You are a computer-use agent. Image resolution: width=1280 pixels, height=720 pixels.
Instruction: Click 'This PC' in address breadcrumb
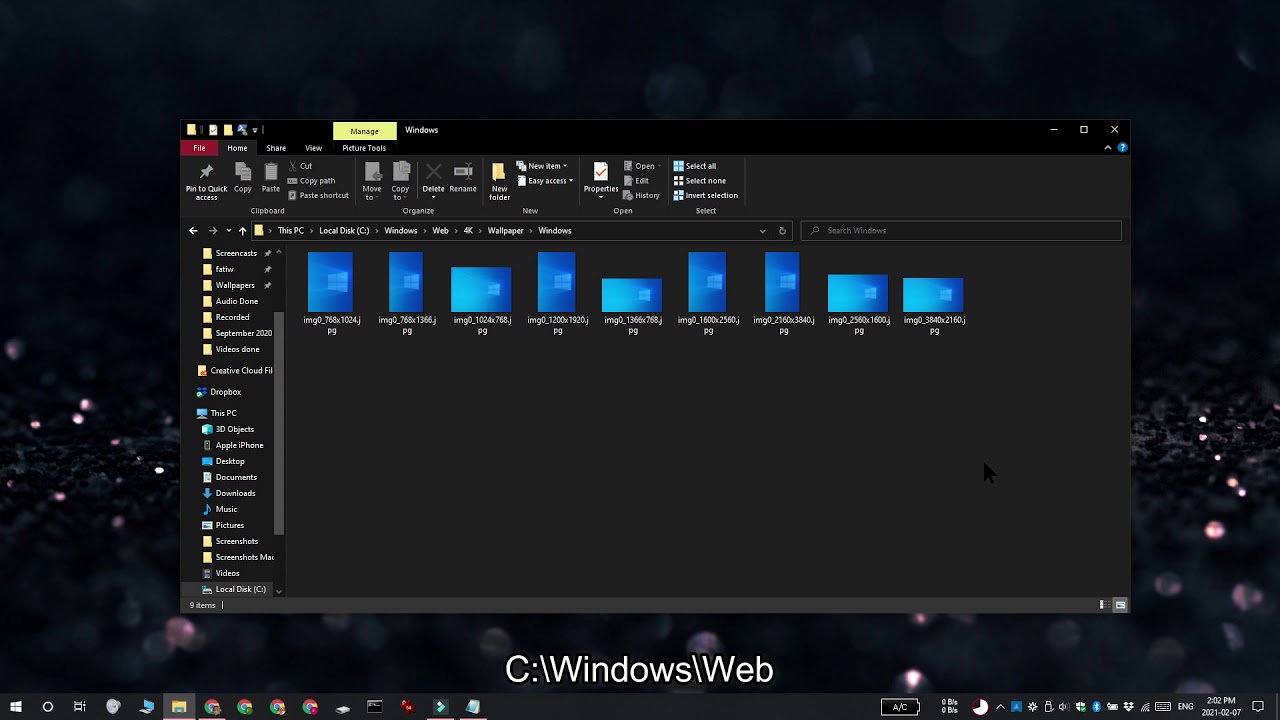pyautogui.click(x=291, y=231)
